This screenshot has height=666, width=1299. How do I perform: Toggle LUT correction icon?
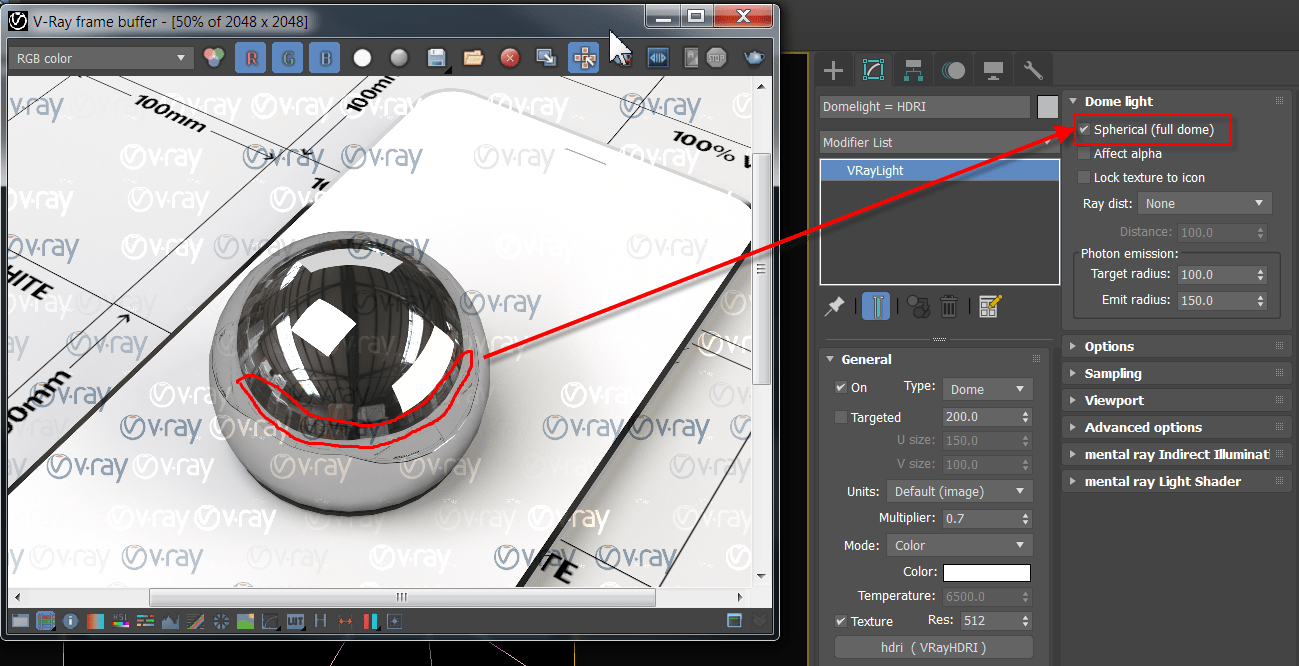tap(295, 621)
